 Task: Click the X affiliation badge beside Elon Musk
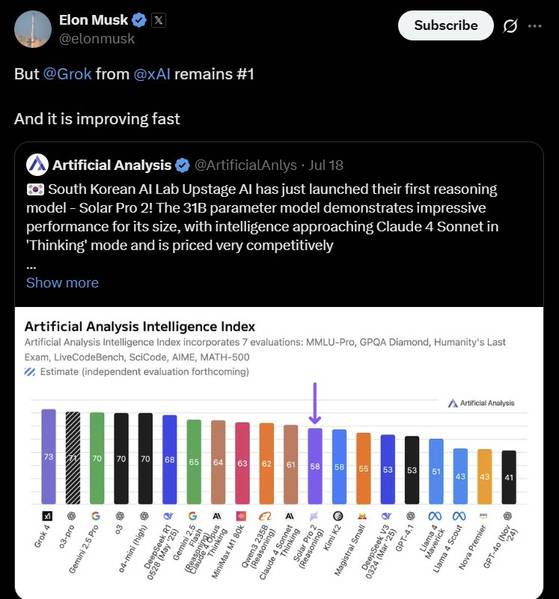tap(158, 20)
